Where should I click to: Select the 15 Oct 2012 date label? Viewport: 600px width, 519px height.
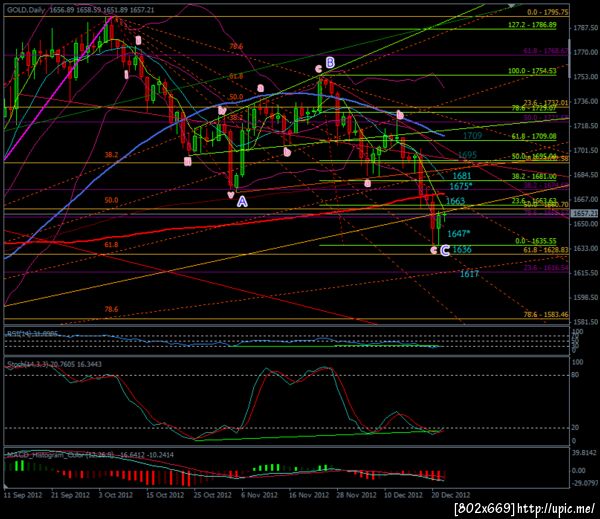tap(165, 495)
